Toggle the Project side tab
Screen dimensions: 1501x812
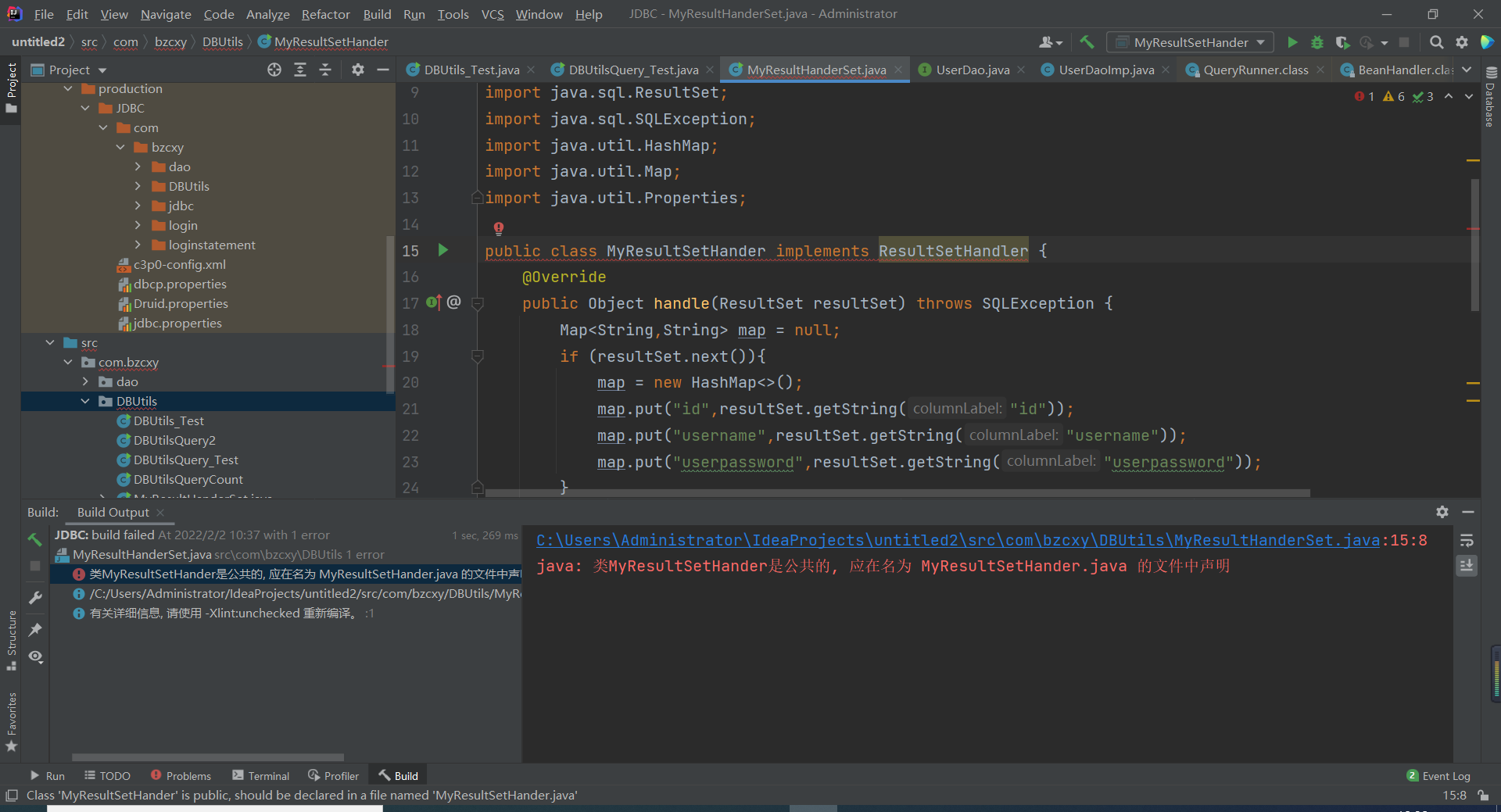click(x=12, y=88)
